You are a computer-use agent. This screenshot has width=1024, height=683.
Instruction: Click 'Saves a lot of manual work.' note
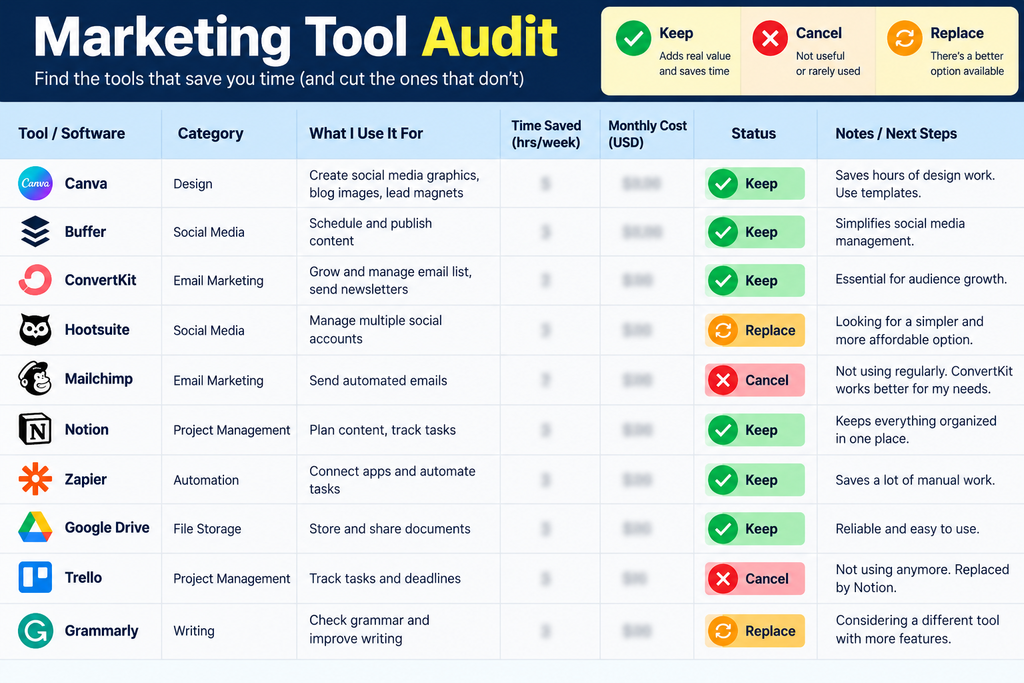click(x=915, y=480)
